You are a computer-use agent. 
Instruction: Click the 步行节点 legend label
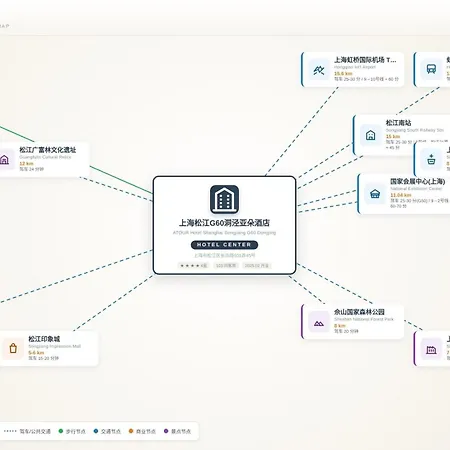point(75,431)
